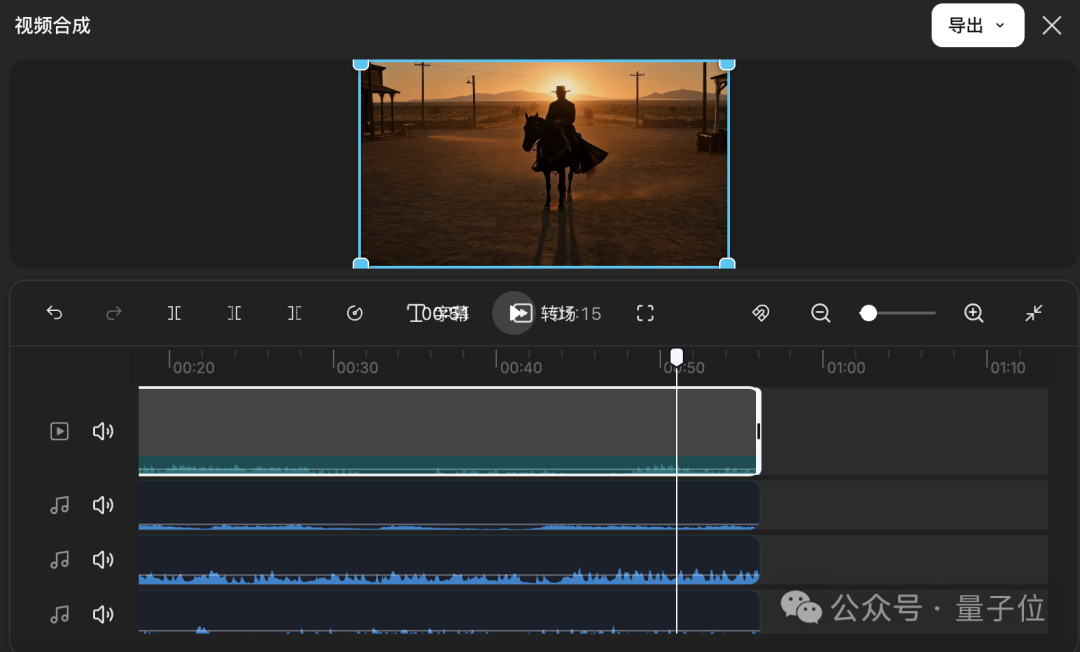
Task: Click the video clip's right edge trim handle
Action: [x=758, y=431]
